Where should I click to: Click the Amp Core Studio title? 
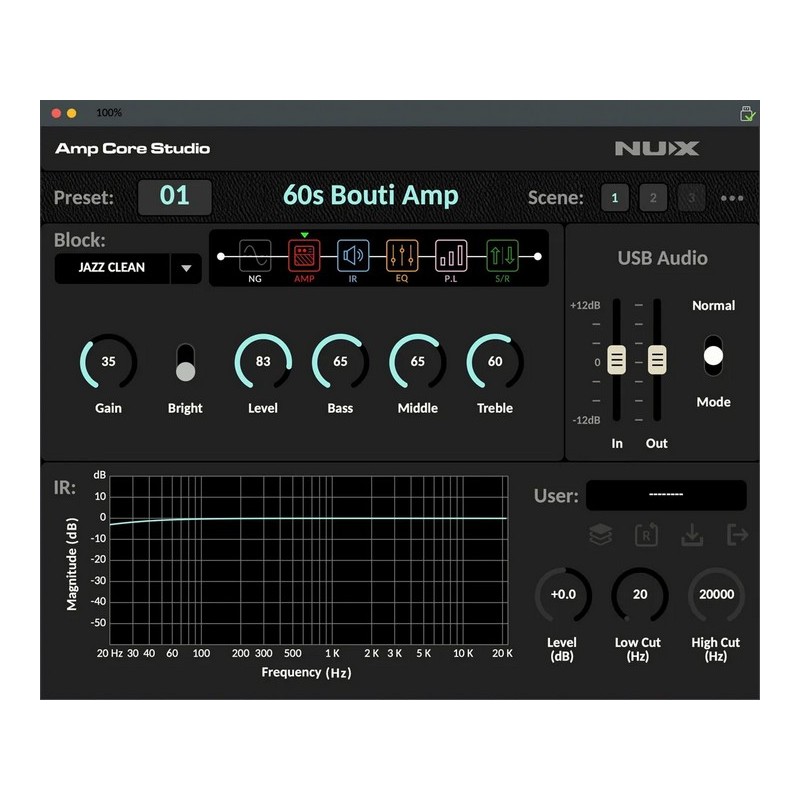133,148
